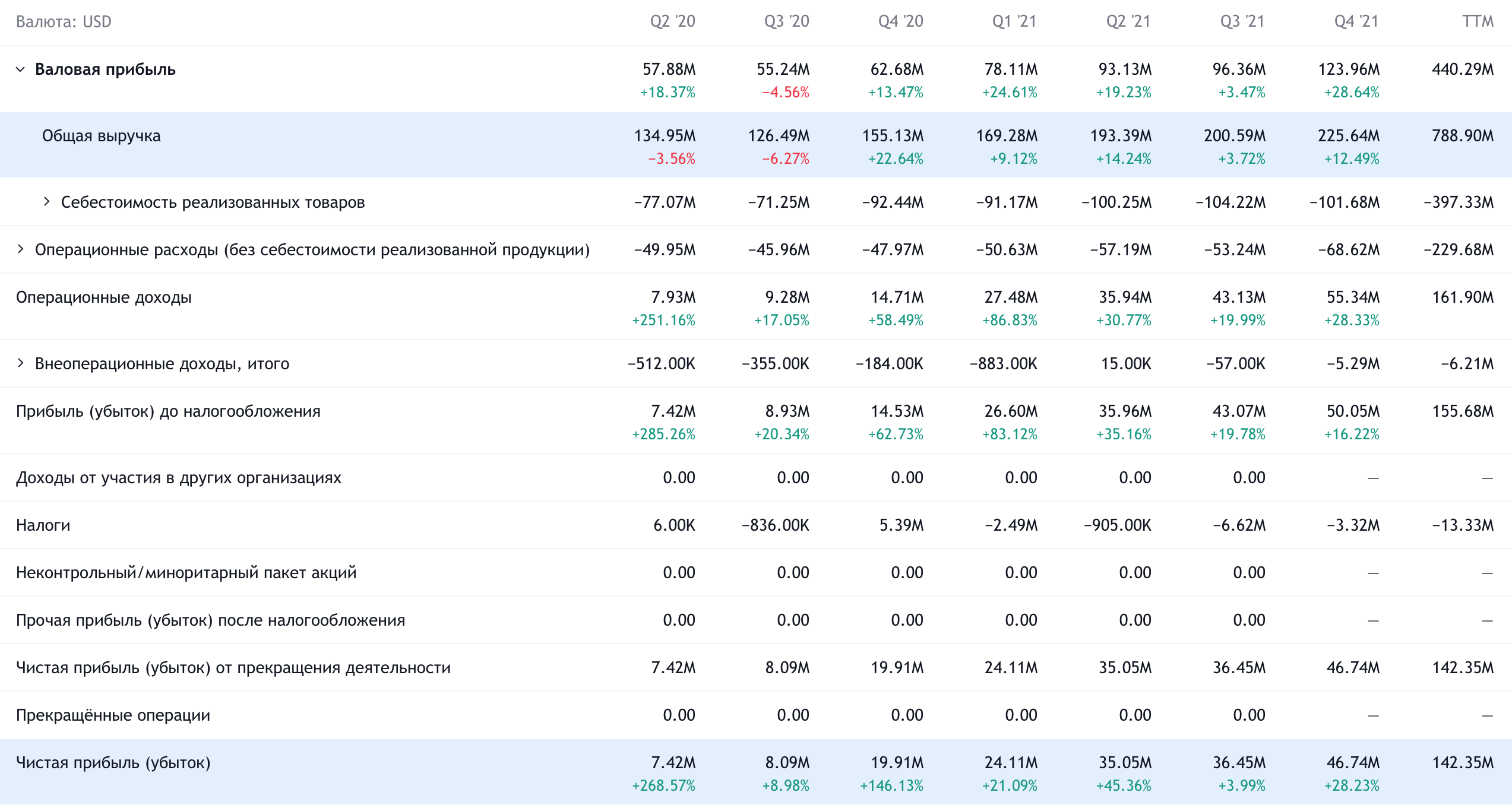
Task: Click taxes TTM value −13.33M
Action: [1463, 525]
